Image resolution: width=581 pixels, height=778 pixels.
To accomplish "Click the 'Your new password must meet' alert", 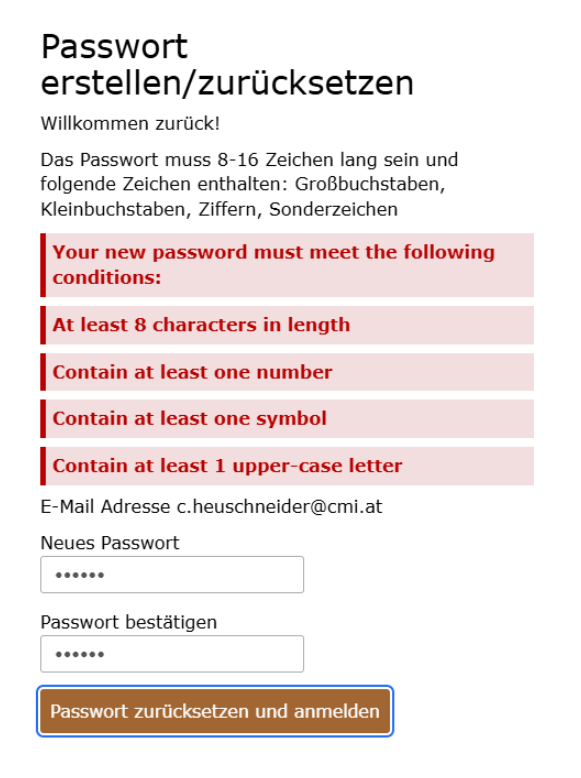I will (287, 265).
